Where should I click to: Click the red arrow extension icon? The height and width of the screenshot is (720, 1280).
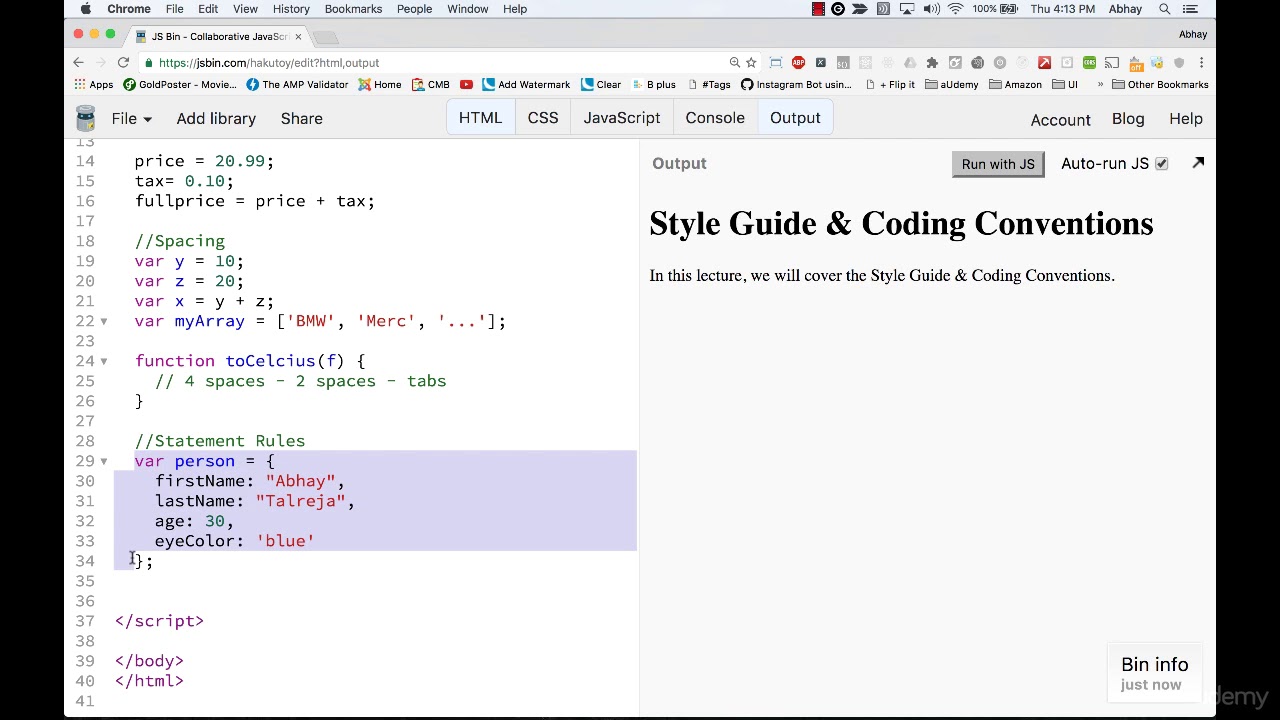click(x=1044, y=62)
